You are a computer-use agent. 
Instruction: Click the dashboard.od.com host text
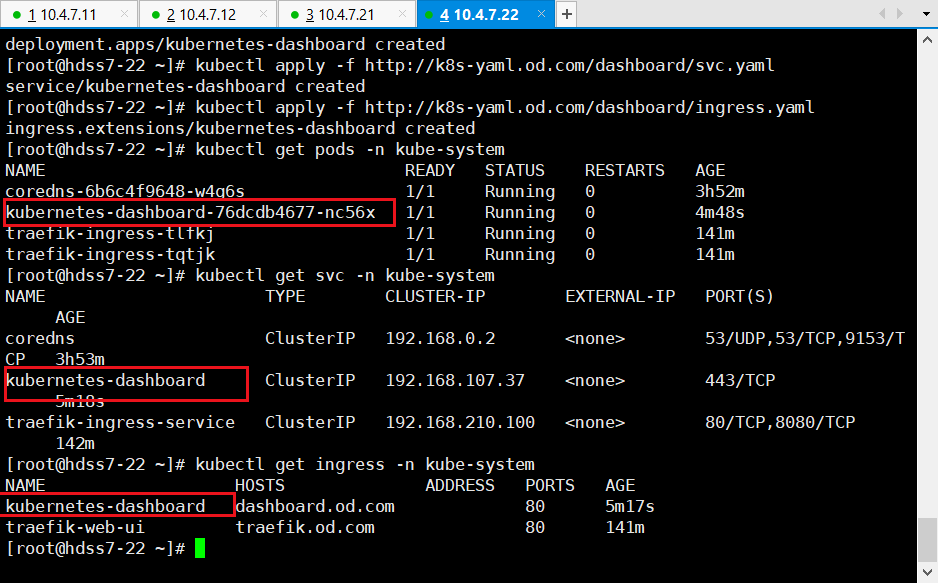[315, 506]
